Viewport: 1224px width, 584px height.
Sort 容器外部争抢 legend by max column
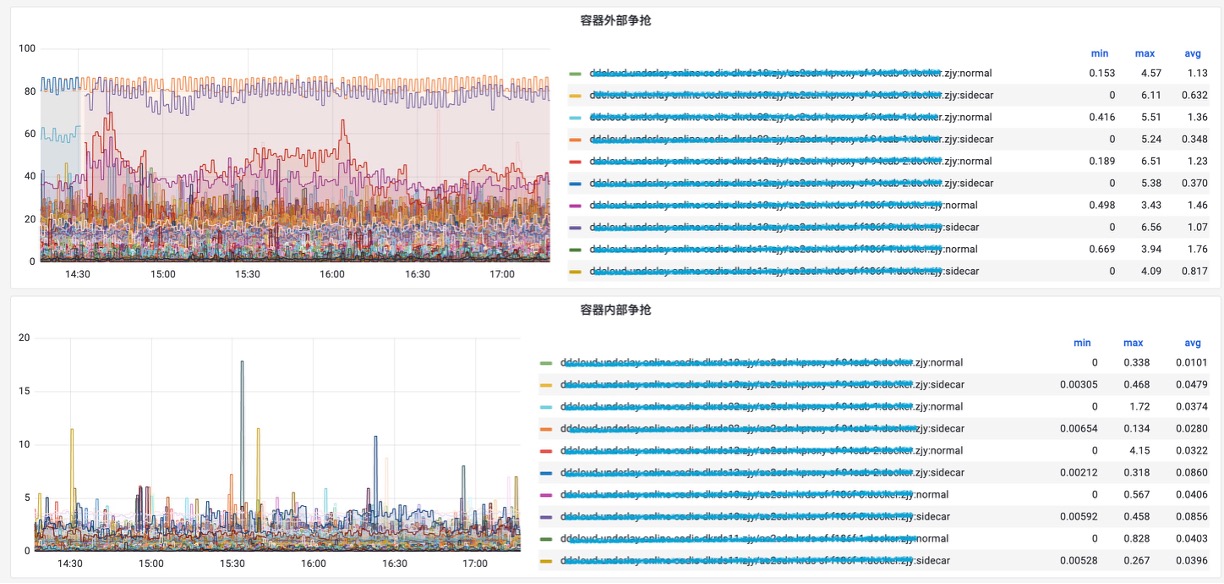pos(1144,53)
